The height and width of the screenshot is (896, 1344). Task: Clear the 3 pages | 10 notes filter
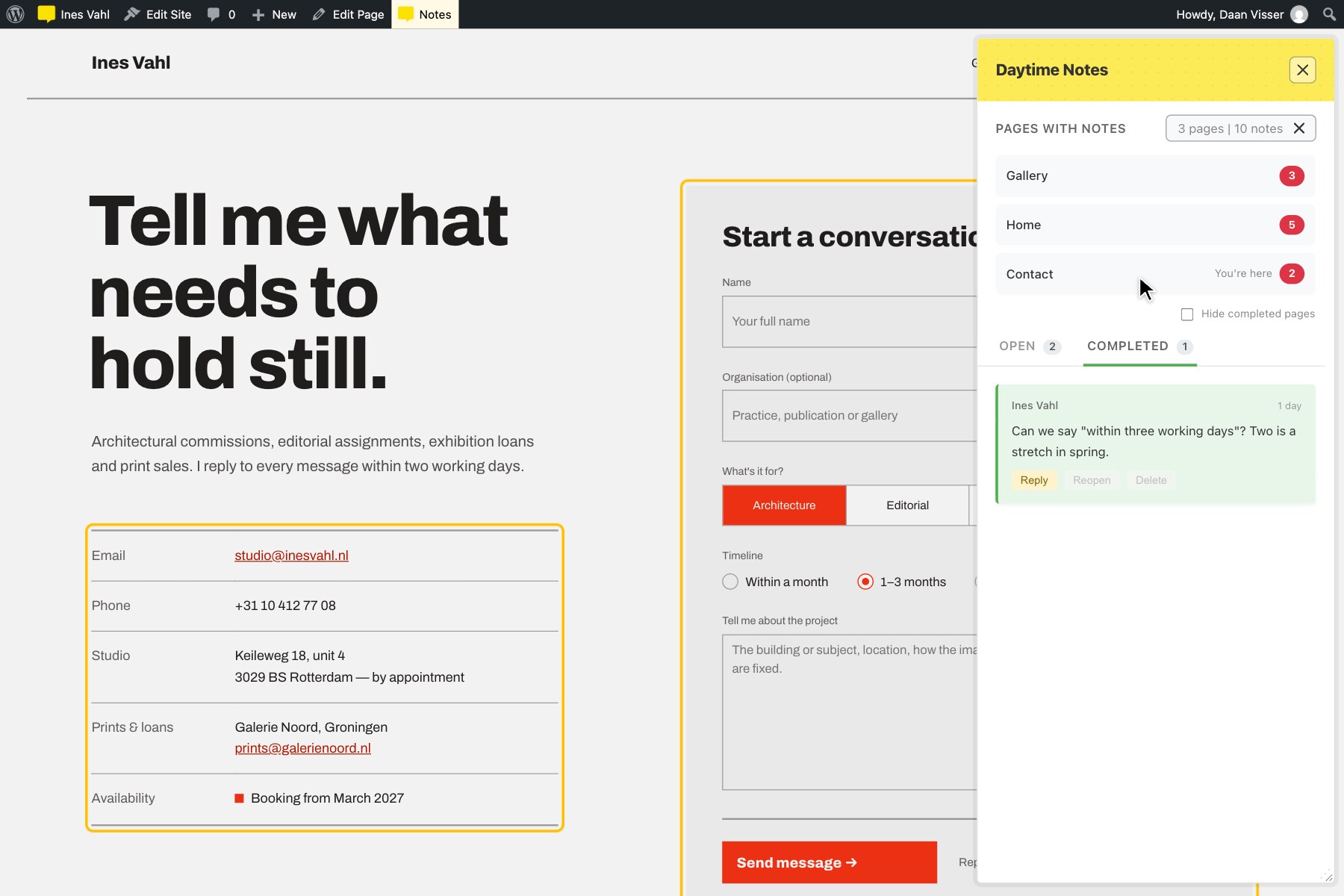(1299, 128)
